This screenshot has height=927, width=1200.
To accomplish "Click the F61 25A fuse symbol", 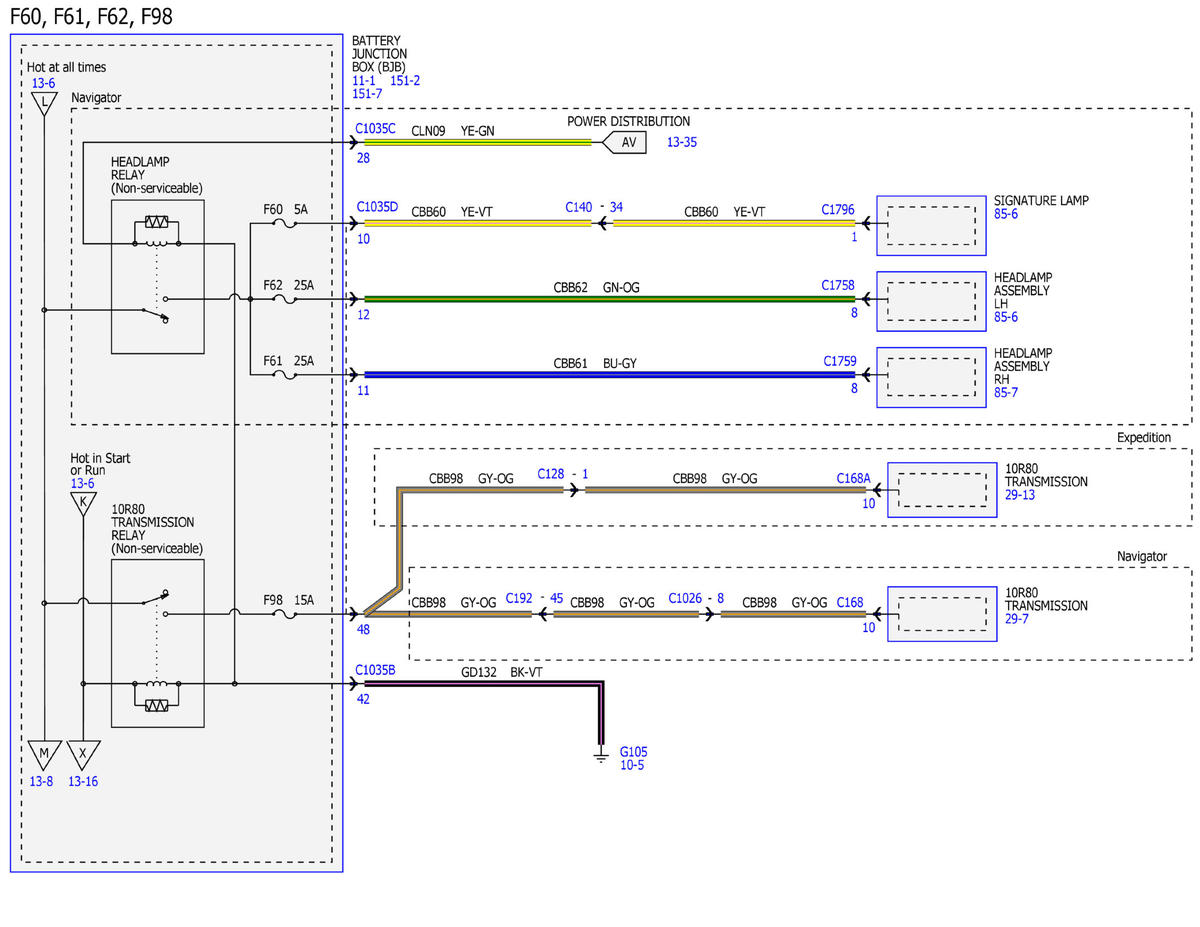I will [x=286, y=374].
